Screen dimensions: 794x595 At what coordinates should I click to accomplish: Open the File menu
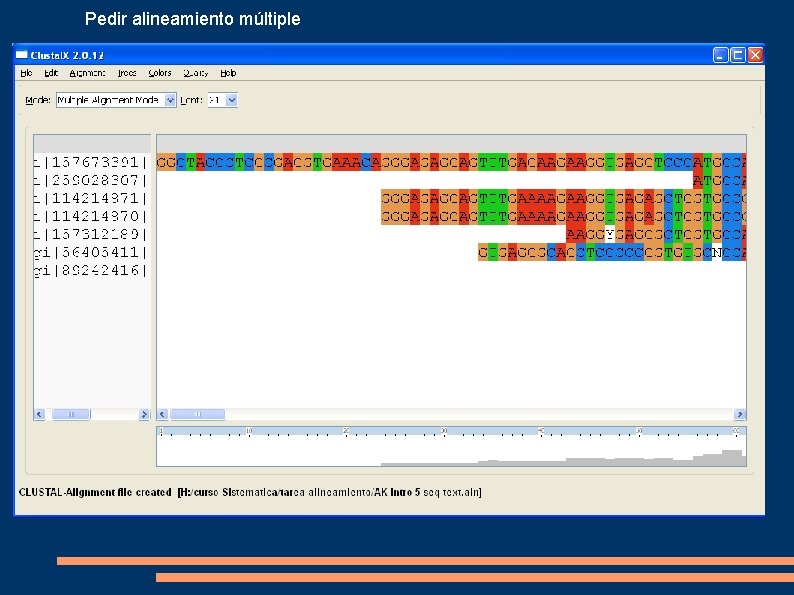pyautogui.click(x=26, y=73)
